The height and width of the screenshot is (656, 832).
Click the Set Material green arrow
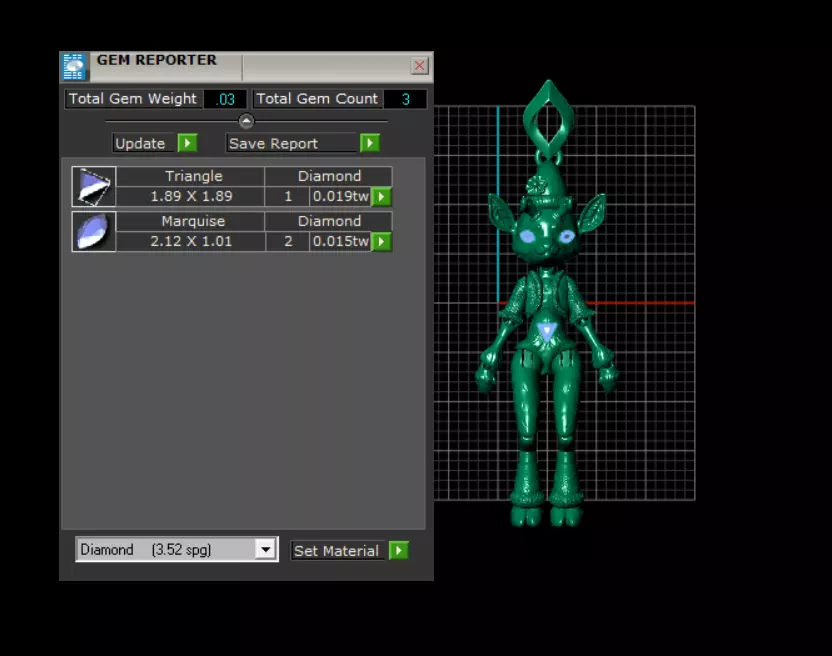(x=398, y=550)
